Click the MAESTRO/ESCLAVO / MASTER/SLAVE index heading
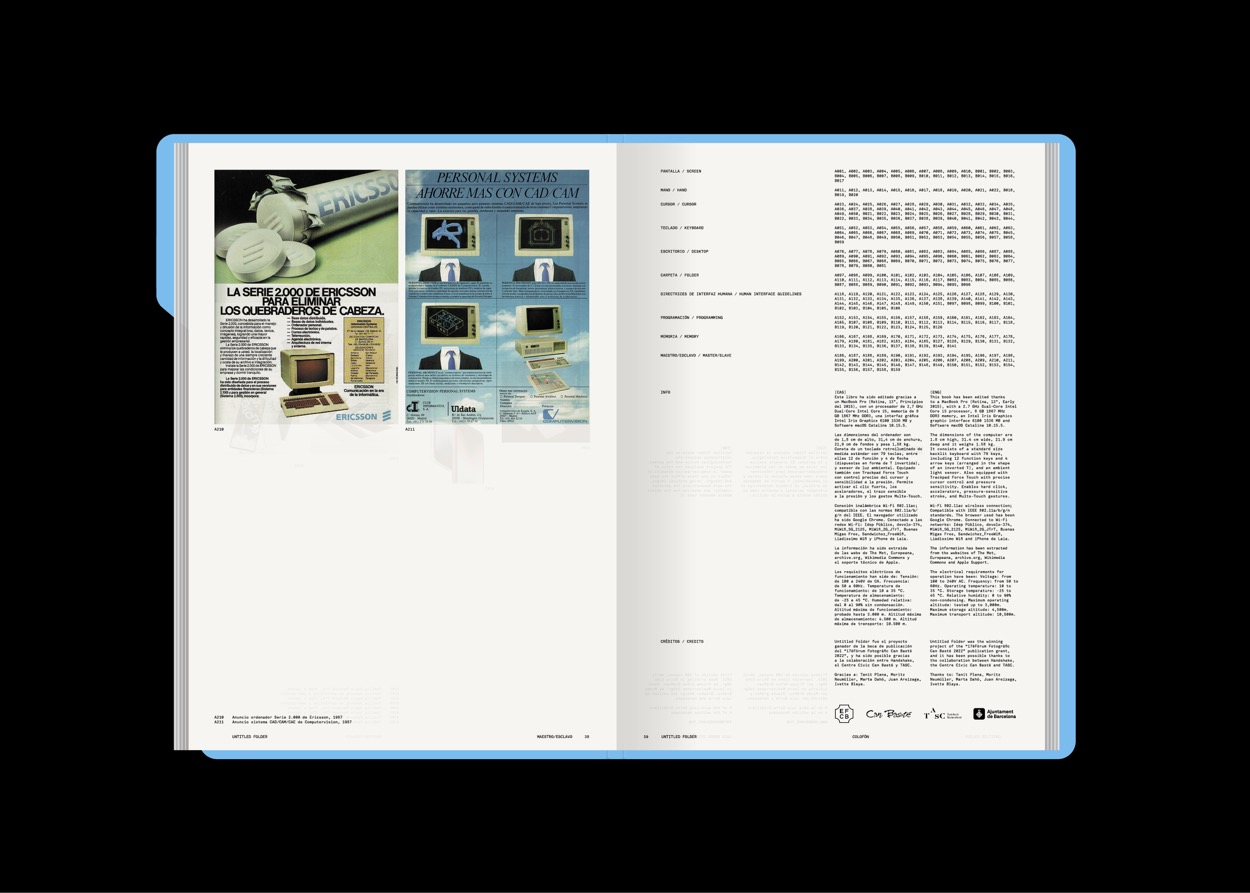This screenshot has height=893, width=1250. (695, 354)
